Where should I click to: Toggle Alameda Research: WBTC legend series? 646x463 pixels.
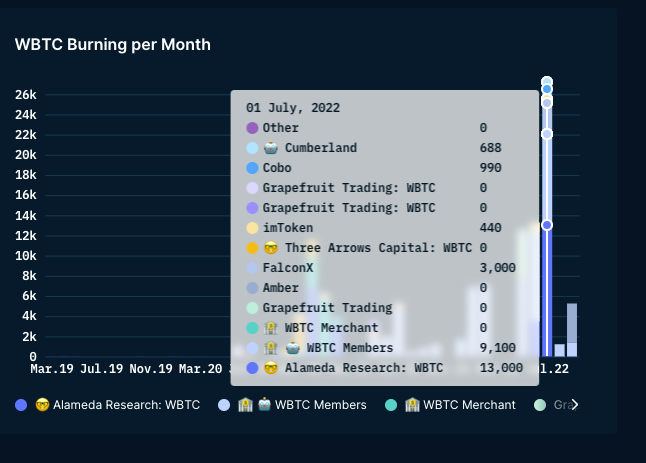[126, 405]
